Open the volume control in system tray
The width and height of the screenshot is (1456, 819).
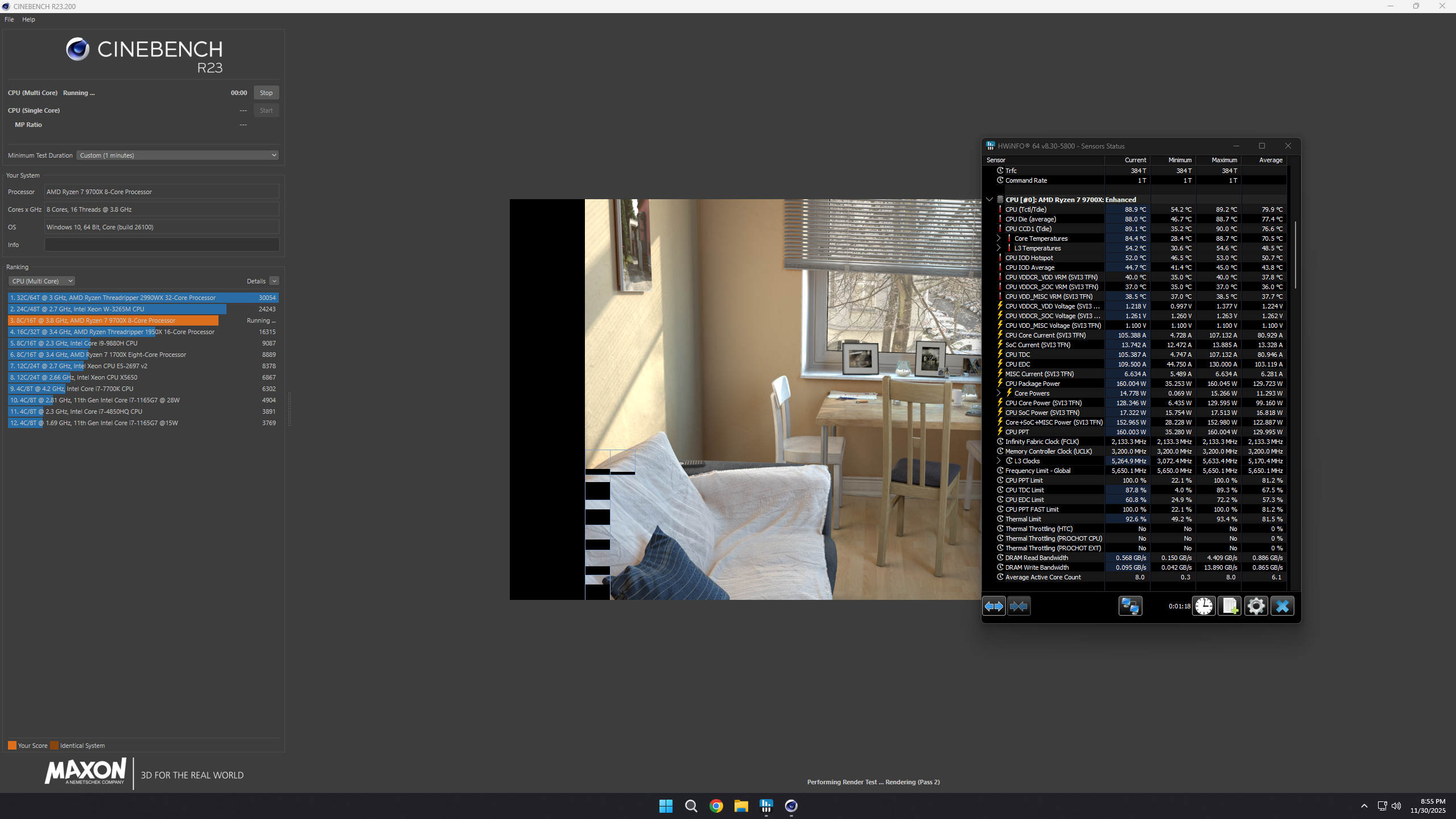pos(1396,806)
